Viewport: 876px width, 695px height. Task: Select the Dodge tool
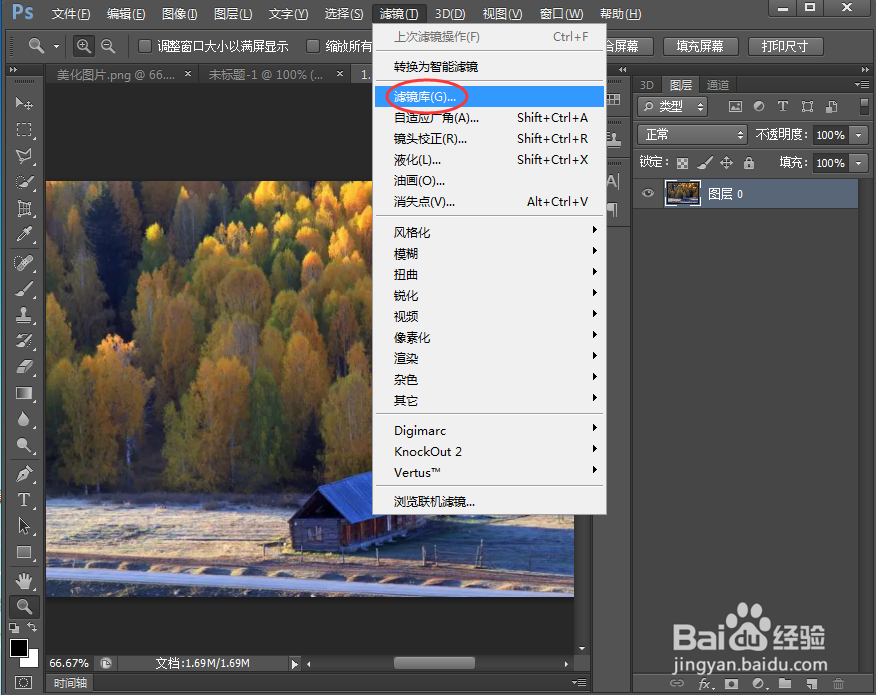[x=24, y=445]
